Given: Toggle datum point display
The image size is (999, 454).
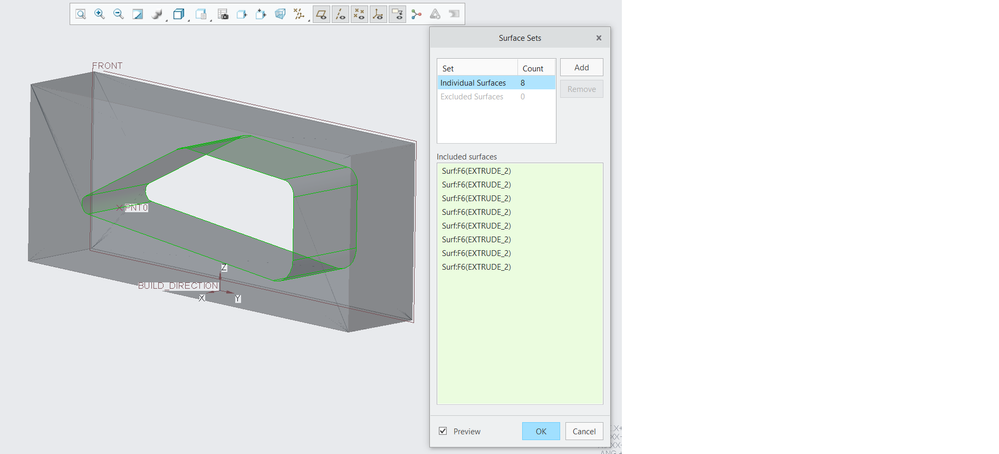Looking at the screenshot, I should pos(359,14).
